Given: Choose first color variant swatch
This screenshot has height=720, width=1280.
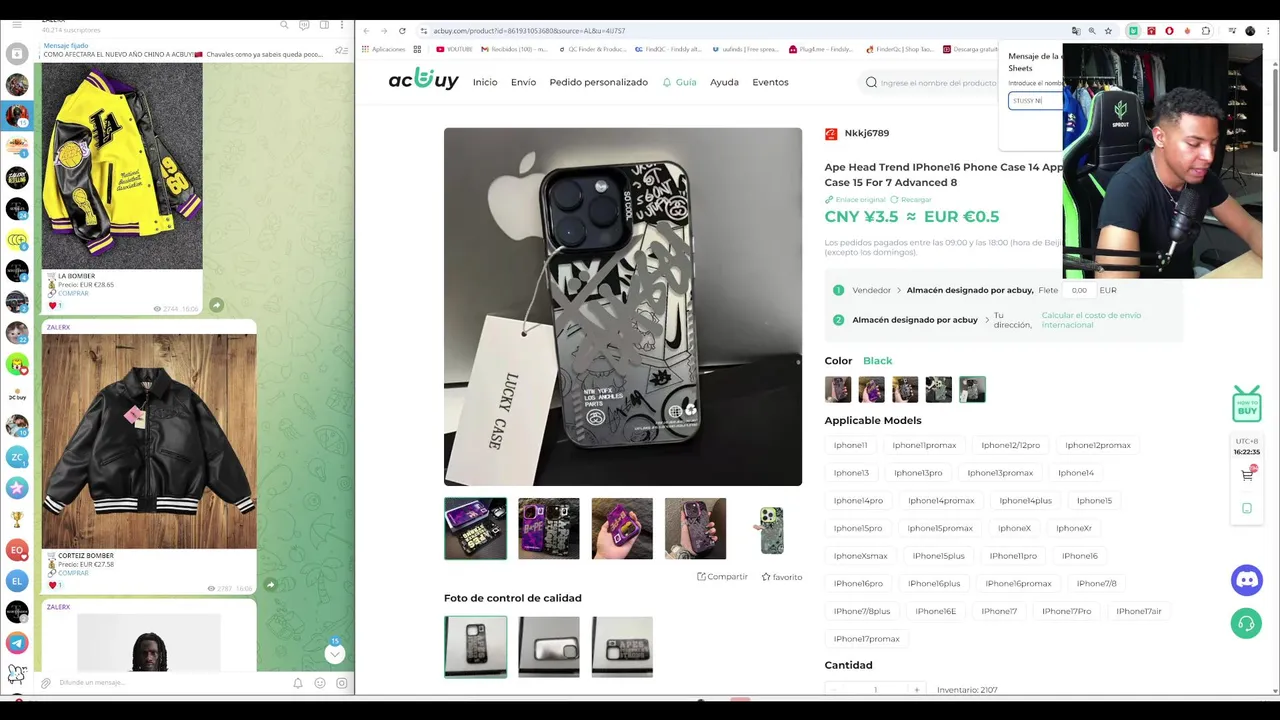Looking at the screenshot, I should (x=838, y=389).
